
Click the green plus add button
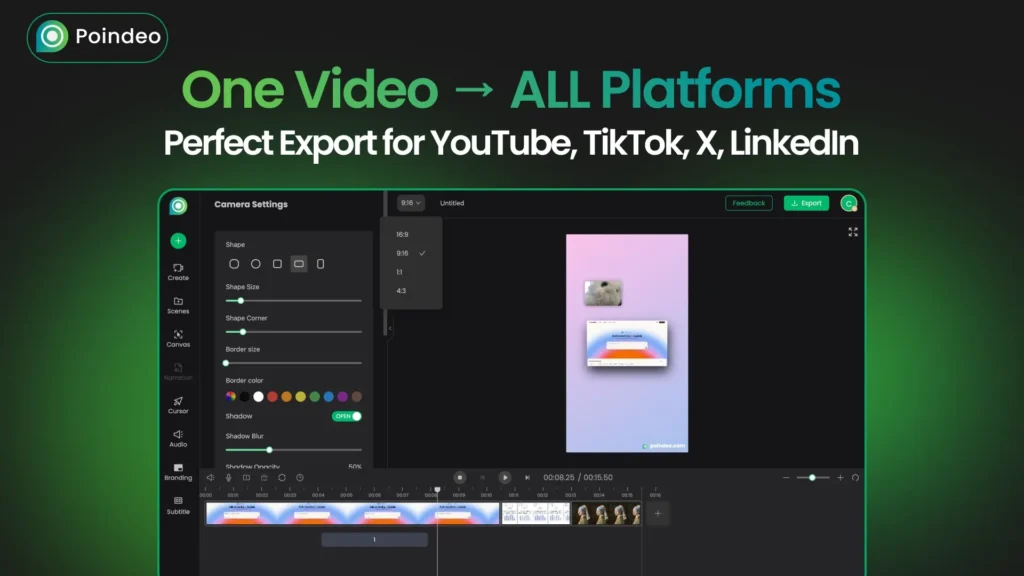178,241
